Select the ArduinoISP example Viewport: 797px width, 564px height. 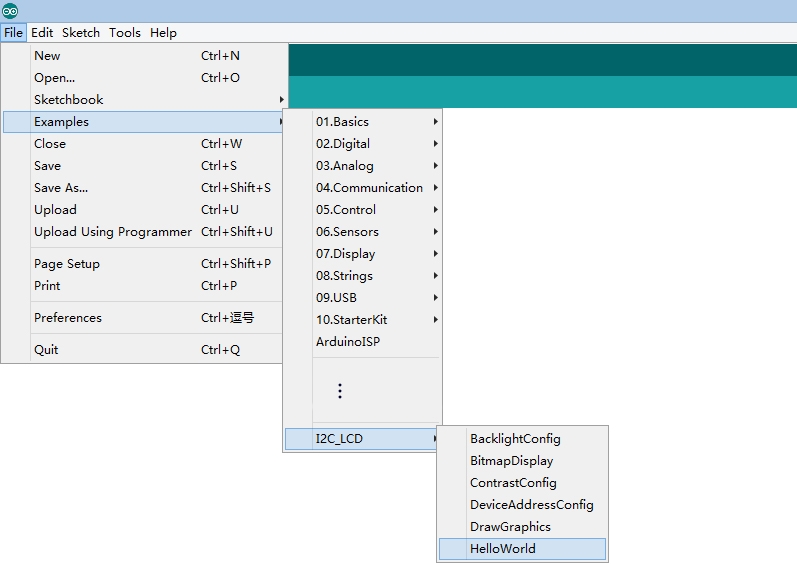348,342
